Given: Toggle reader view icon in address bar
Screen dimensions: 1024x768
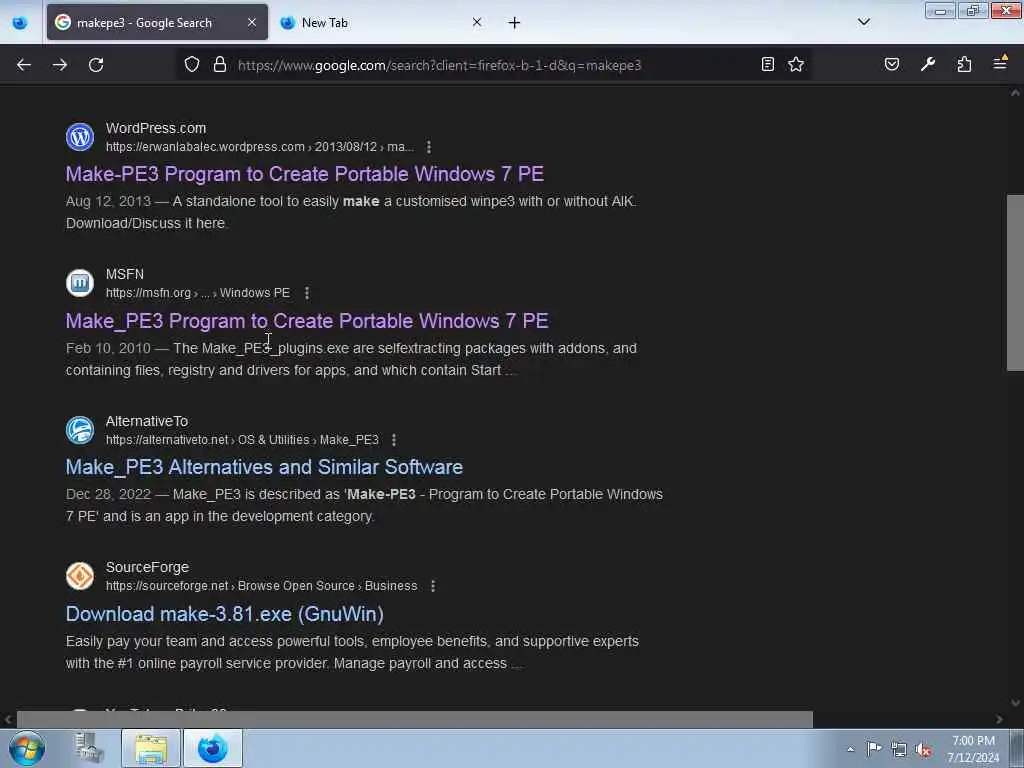Looking at the screenshot, I should pos(768,64).
